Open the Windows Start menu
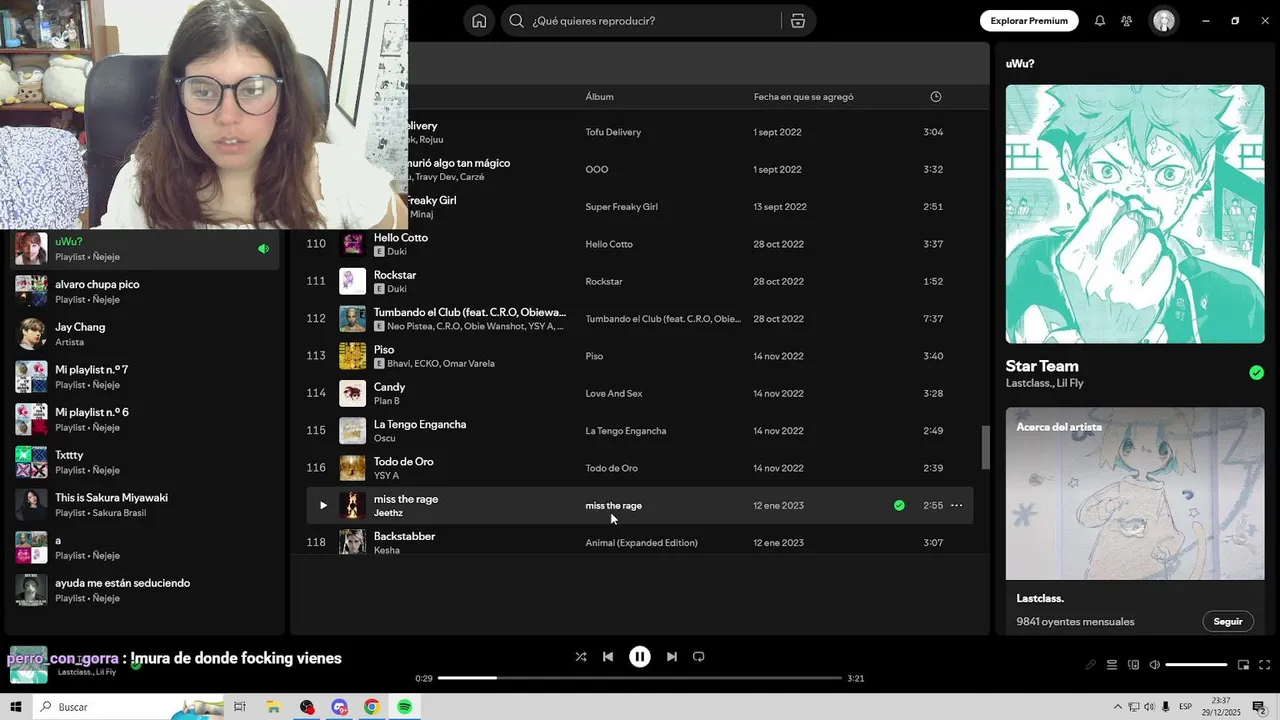The width and height of the screenshot is (1280, 720). [x=15, y=707]
